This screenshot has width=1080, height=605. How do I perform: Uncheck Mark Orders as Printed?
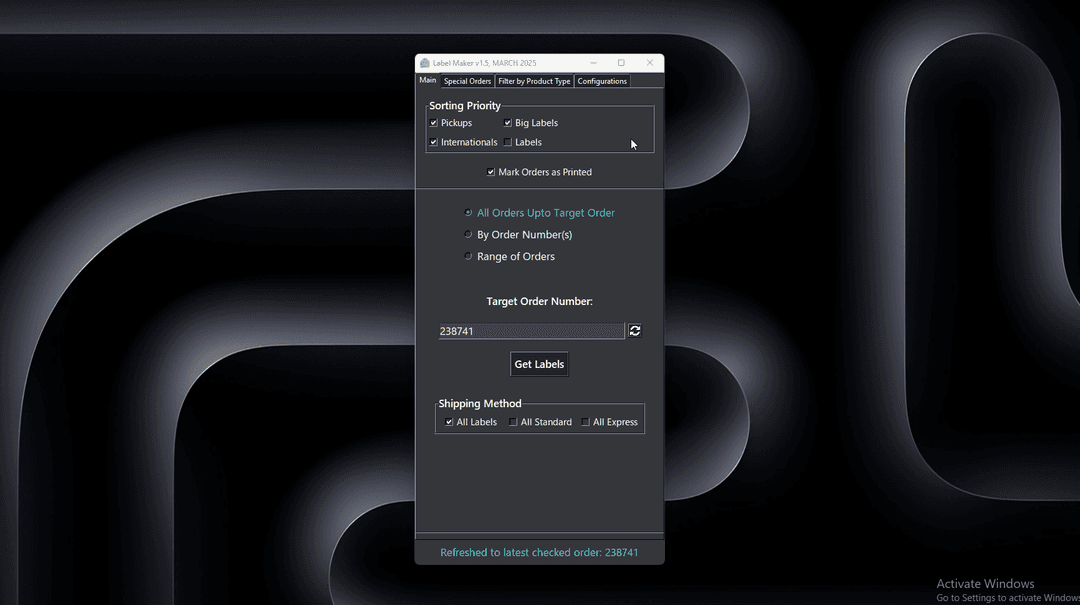[x=491, y=172]
